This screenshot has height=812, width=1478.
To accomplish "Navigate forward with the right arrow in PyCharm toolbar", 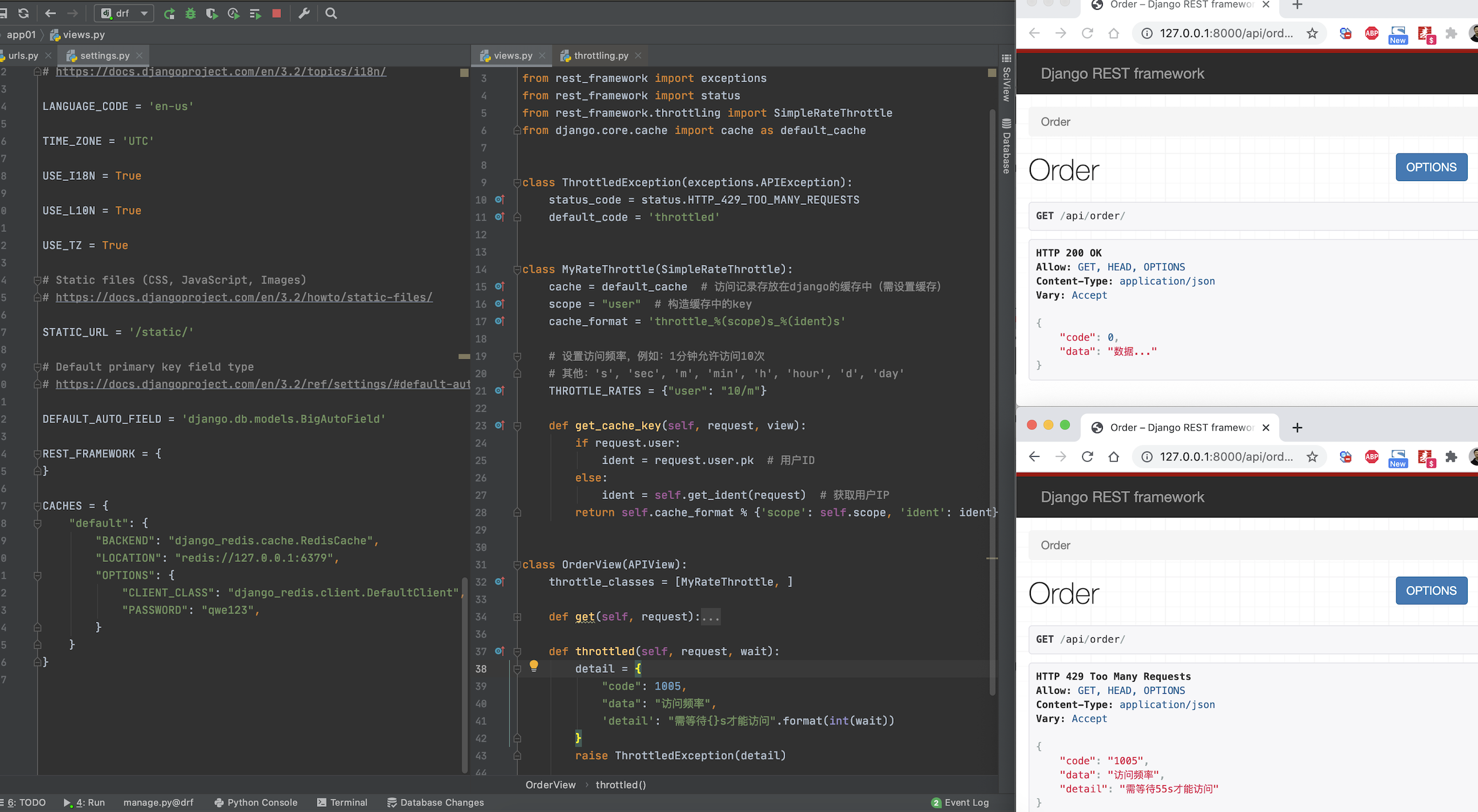I will pos(73,13).
